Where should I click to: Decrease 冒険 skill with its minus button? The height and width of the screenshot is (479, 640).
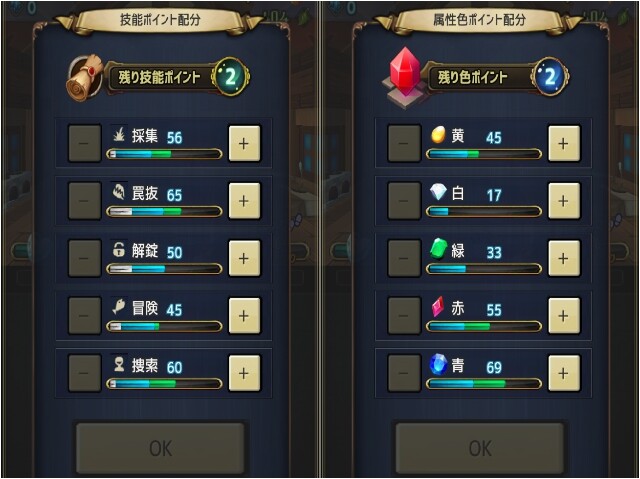tap(84, 316)
